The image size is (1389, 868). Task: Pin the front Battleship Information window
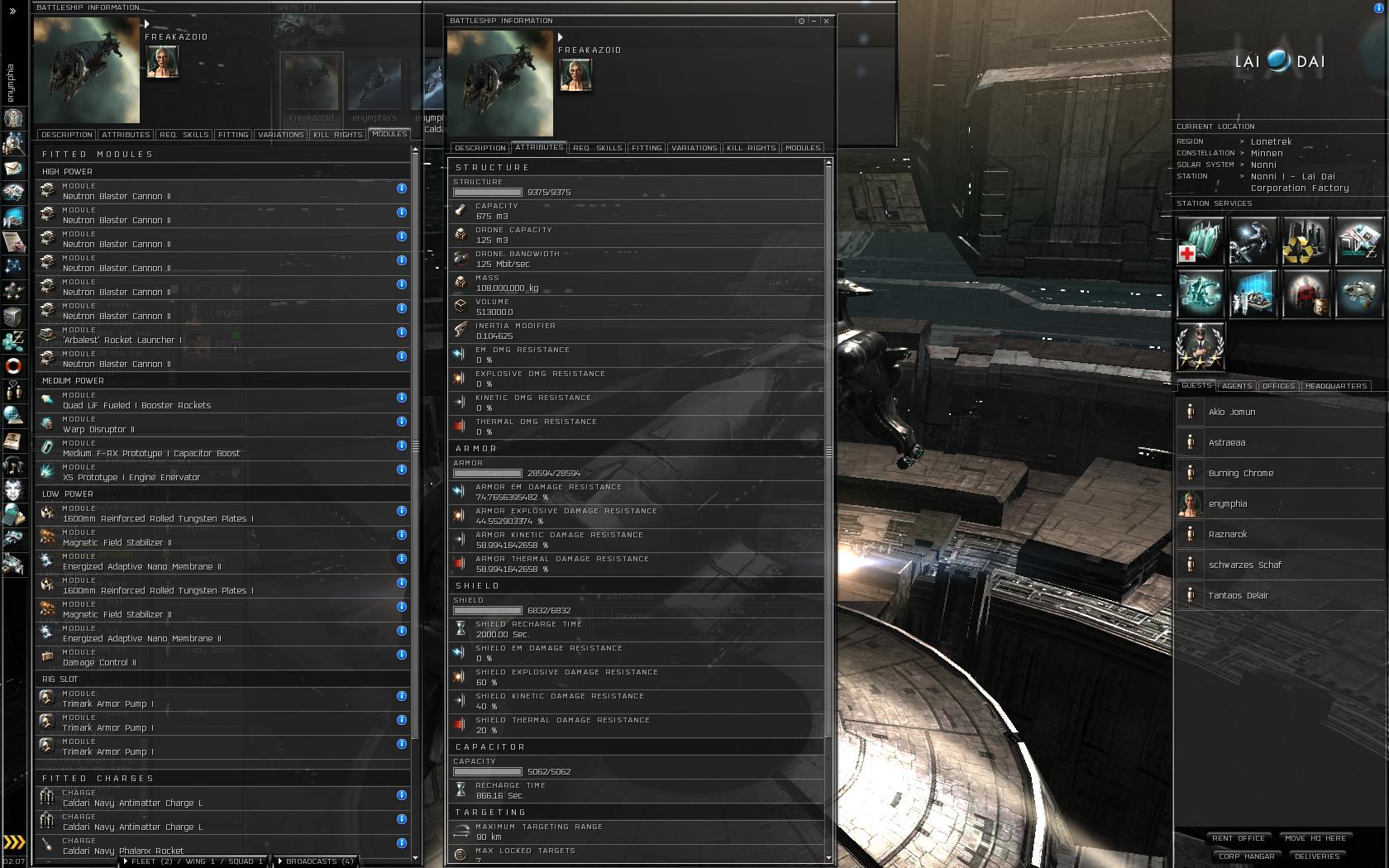click(x=801, y=21)
